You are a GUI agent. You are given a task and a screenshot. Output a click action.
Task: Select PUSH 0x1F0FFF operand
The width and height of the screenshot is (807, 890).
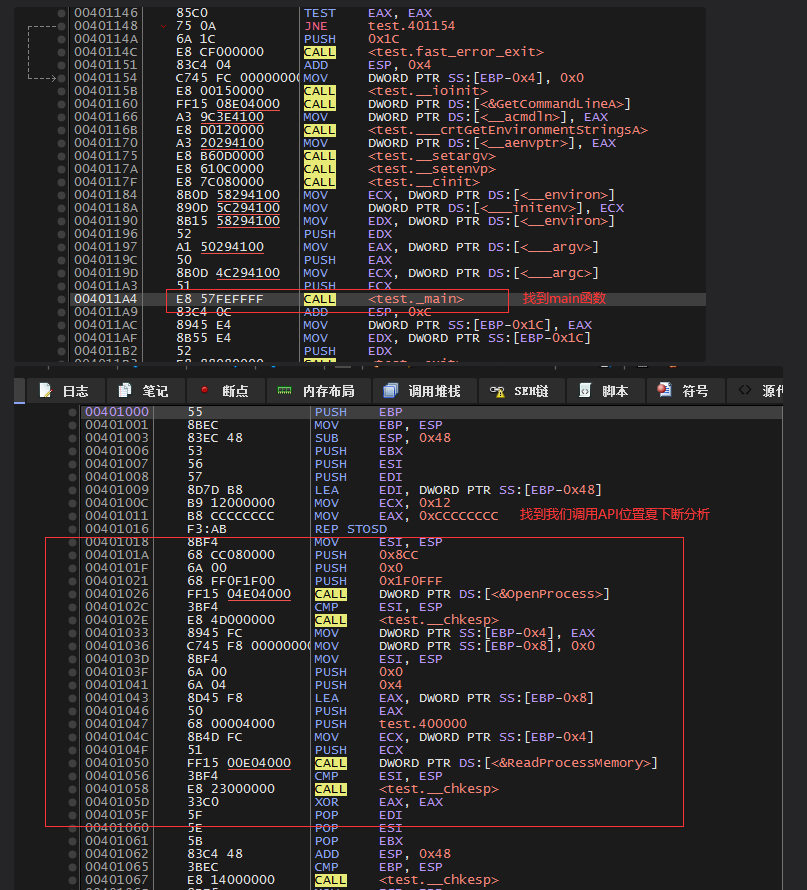(x=411, y=581)
